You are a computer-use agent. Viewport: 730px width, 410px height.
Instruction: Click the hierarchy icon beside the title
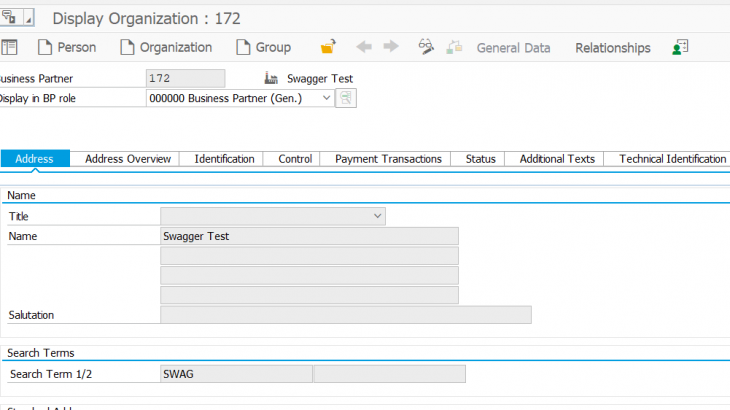pos(10,18)
